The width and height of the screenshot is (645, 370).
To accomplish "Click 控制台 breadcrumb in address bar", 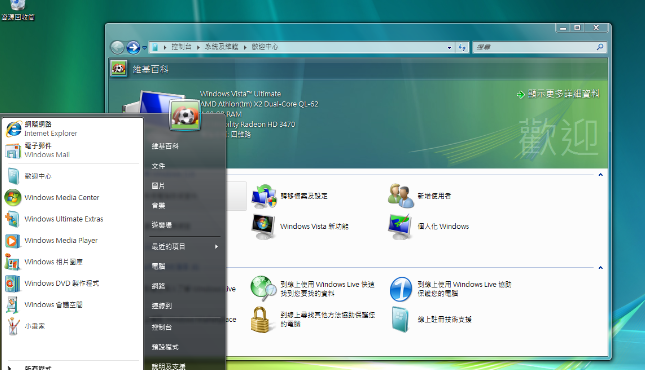I will pos(181,47).
